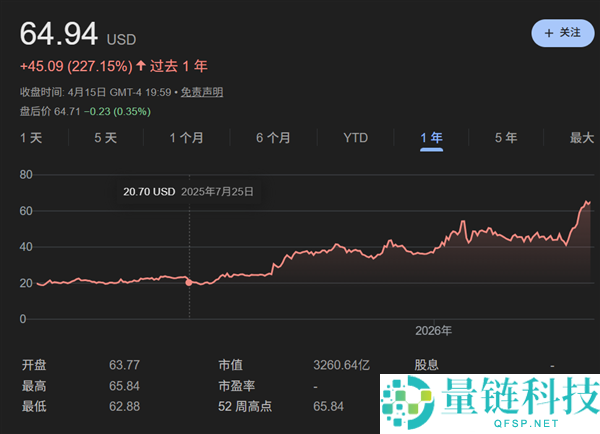Click the 2026年 axis label
600x434 pixels.
click(x=433, y=330)
